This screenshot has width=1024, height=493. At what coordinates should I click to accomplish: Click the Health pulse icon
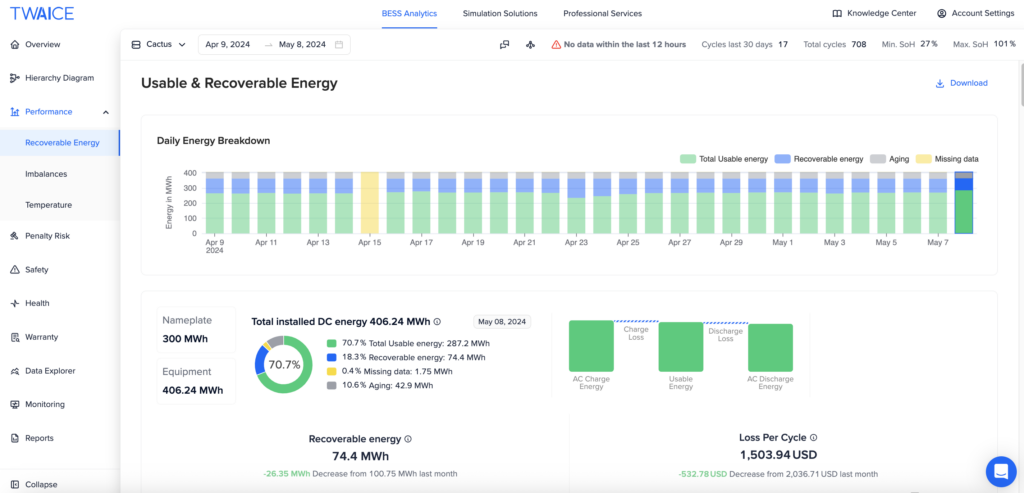(15, 303)
